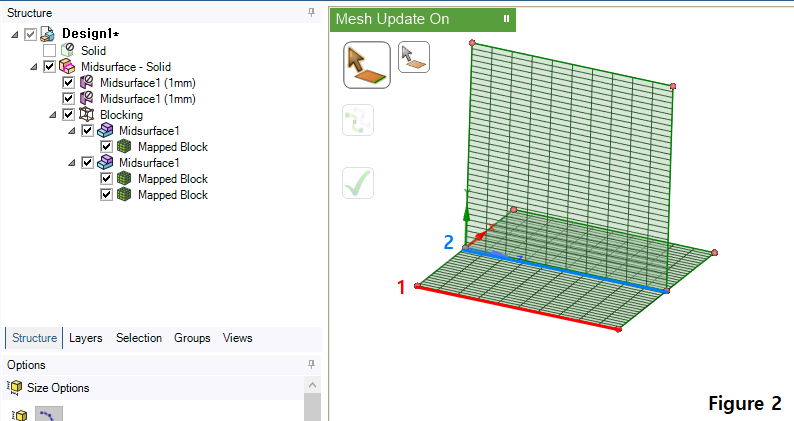Open the Views tab

(237, 338)
